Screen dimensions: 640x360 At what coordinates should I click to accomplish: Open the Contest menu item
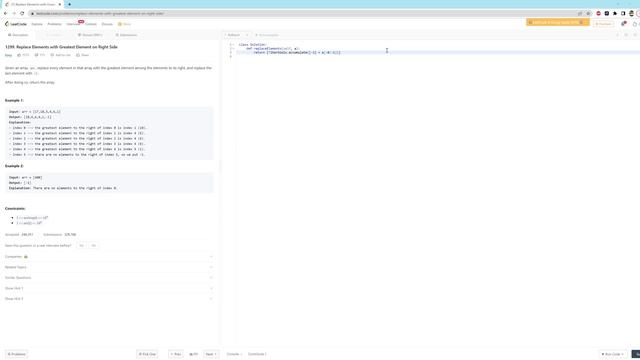point(91,24)
